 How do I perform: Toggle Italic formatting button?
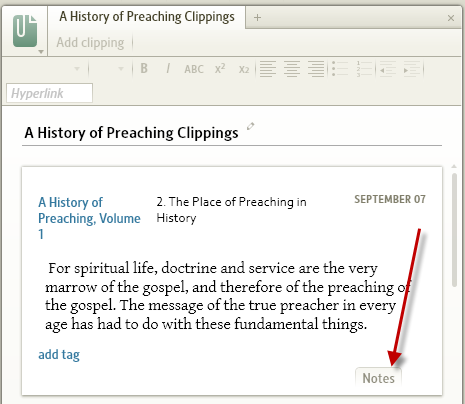tap(168, 69)
